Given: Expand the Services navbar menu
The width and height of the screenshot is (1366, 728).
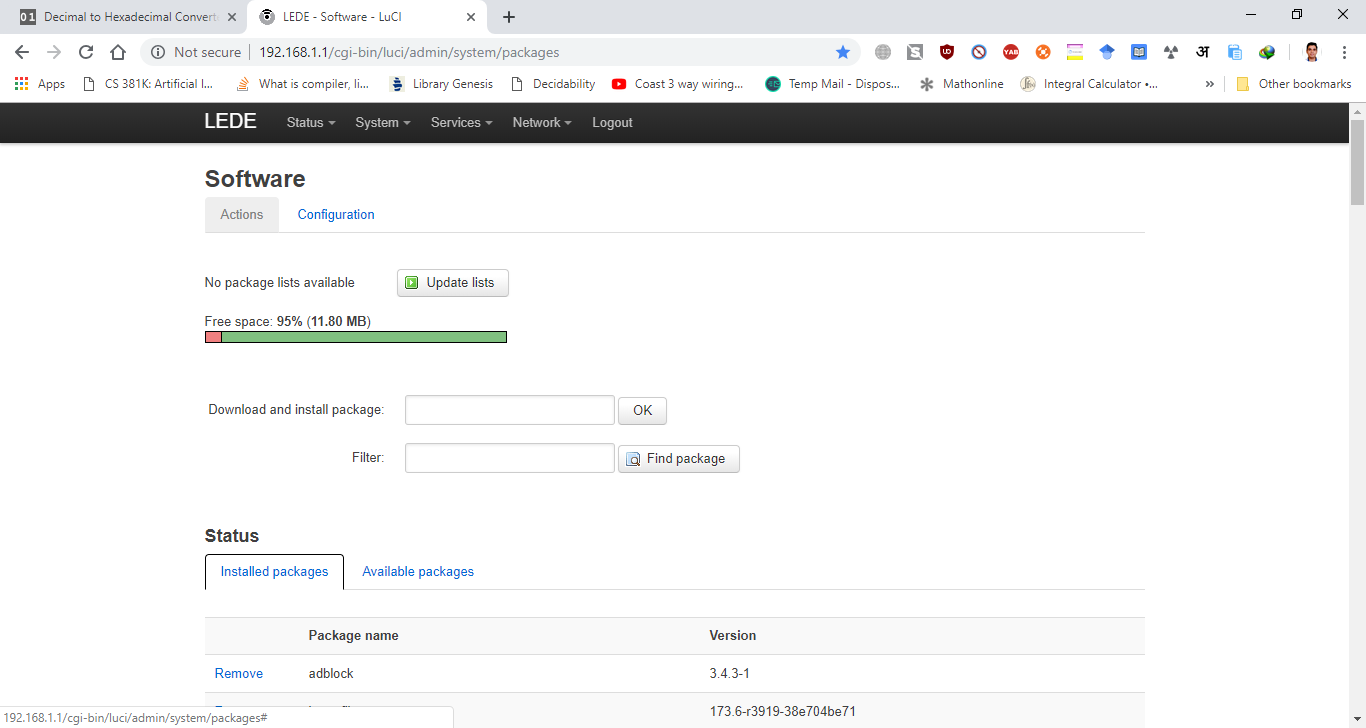Looking at the screenshot, I should tap(461, 122).
